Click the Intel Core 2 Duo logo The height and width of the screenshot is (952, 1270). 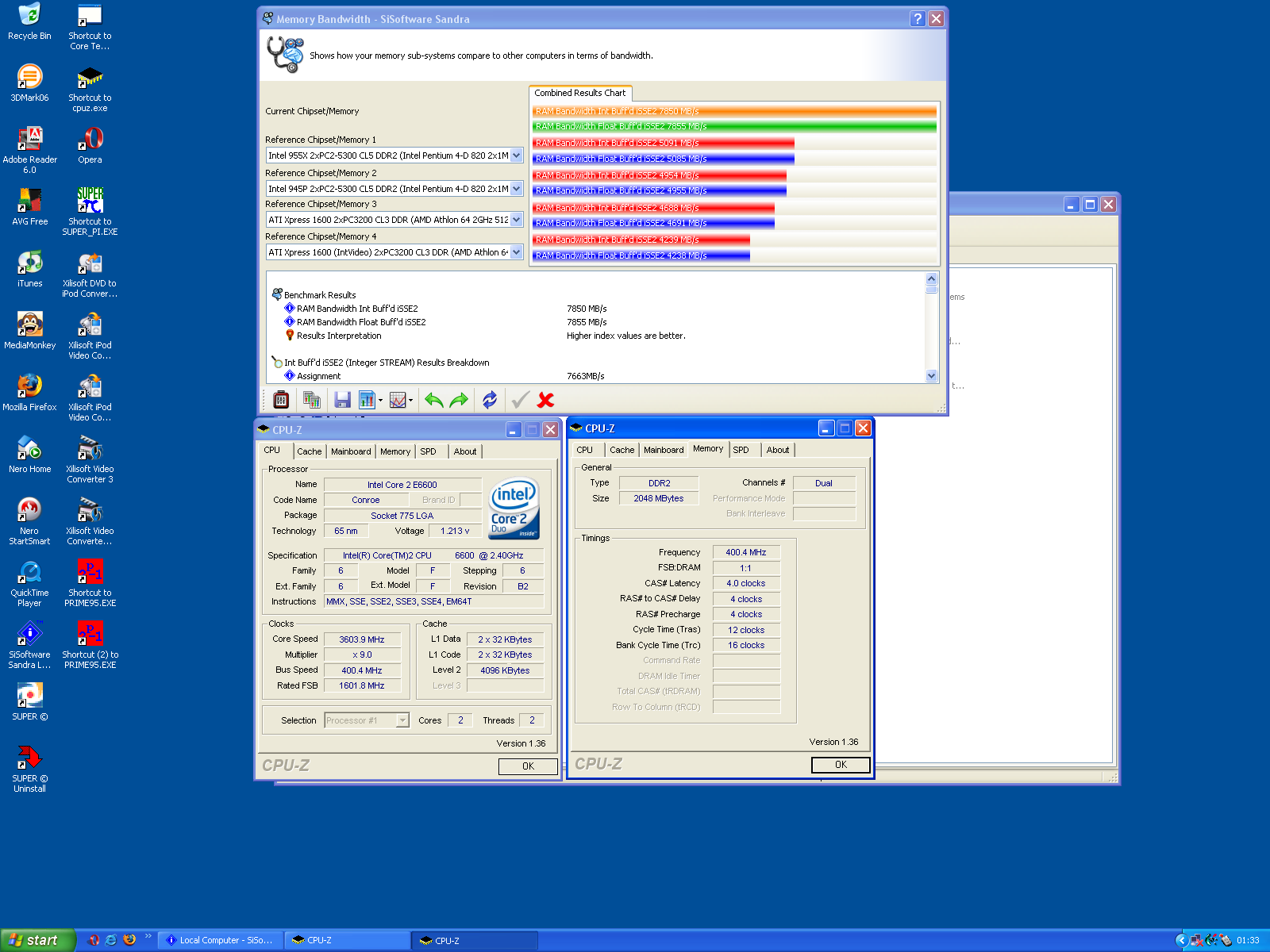[514, 509]
